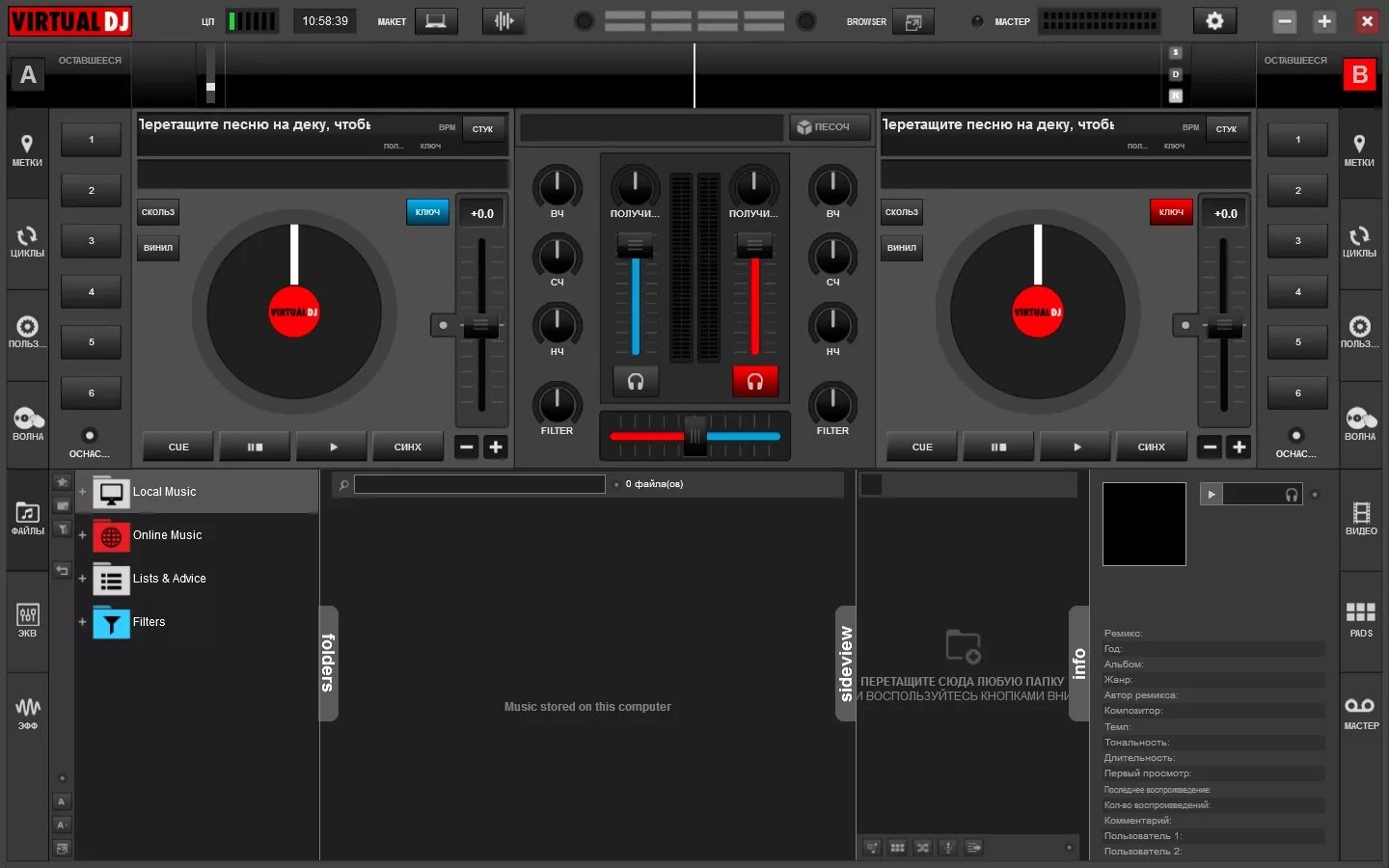The image size is (1389, 868).
Task: Click the filter folder icon below the star
Action: (x=62, y=529)
